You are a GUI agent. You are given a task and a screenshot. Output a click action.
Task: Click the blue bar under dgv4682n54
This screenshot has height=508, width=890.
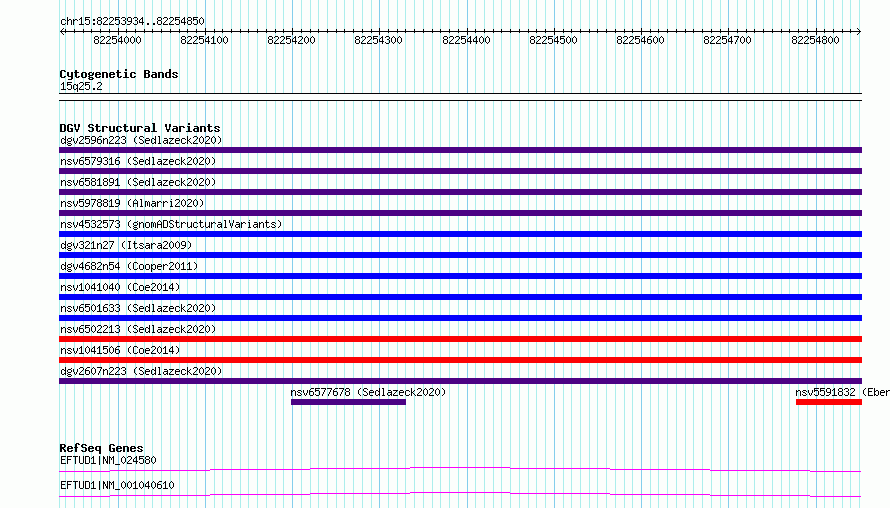(460, 276)
